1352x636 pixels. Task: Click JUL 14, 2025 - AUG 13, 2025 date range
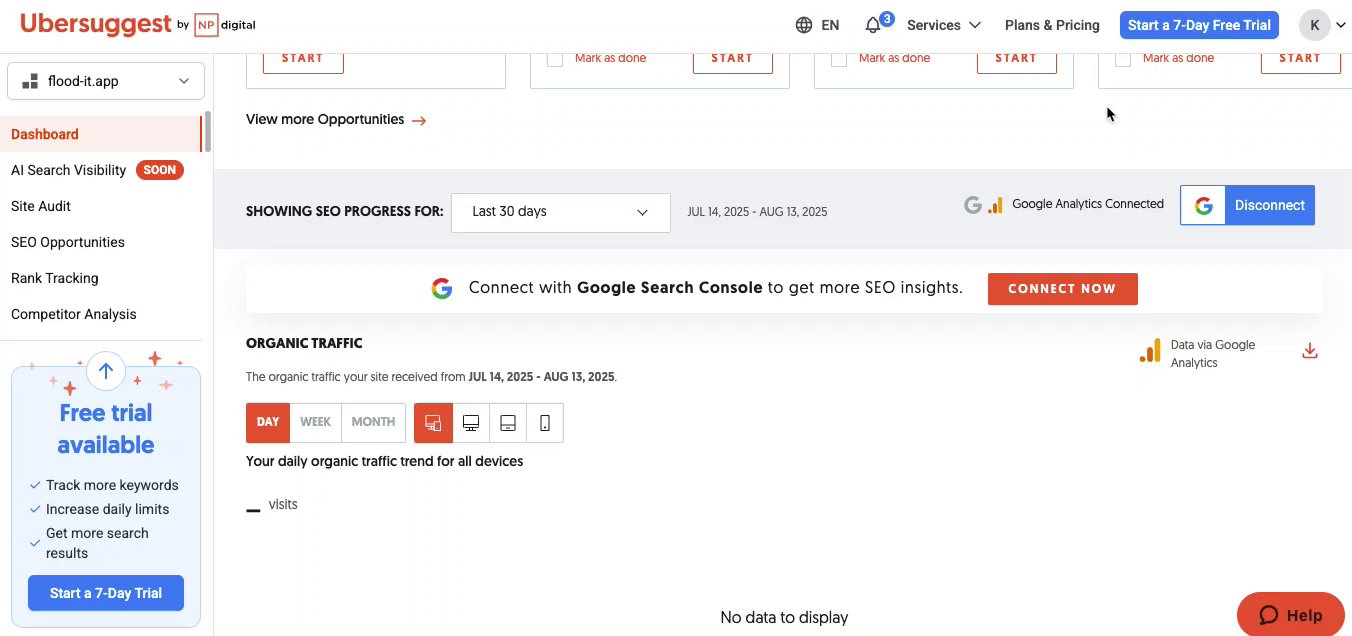tap(757, 212)
